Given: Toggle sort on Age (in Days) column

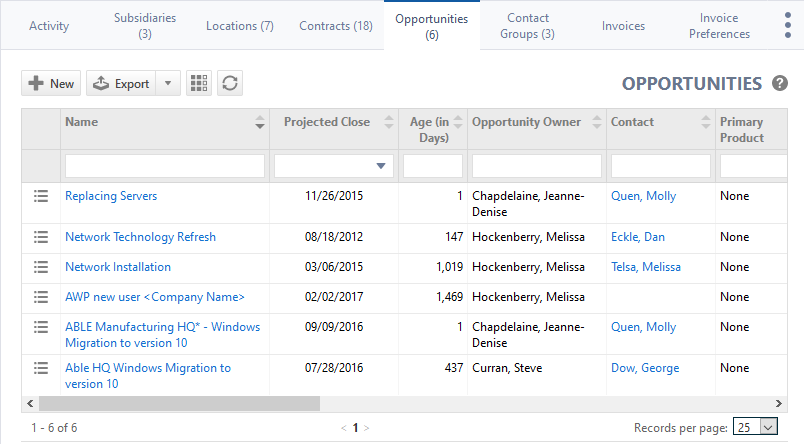Looking at the screenshot, I should click(x=457, y=123).
